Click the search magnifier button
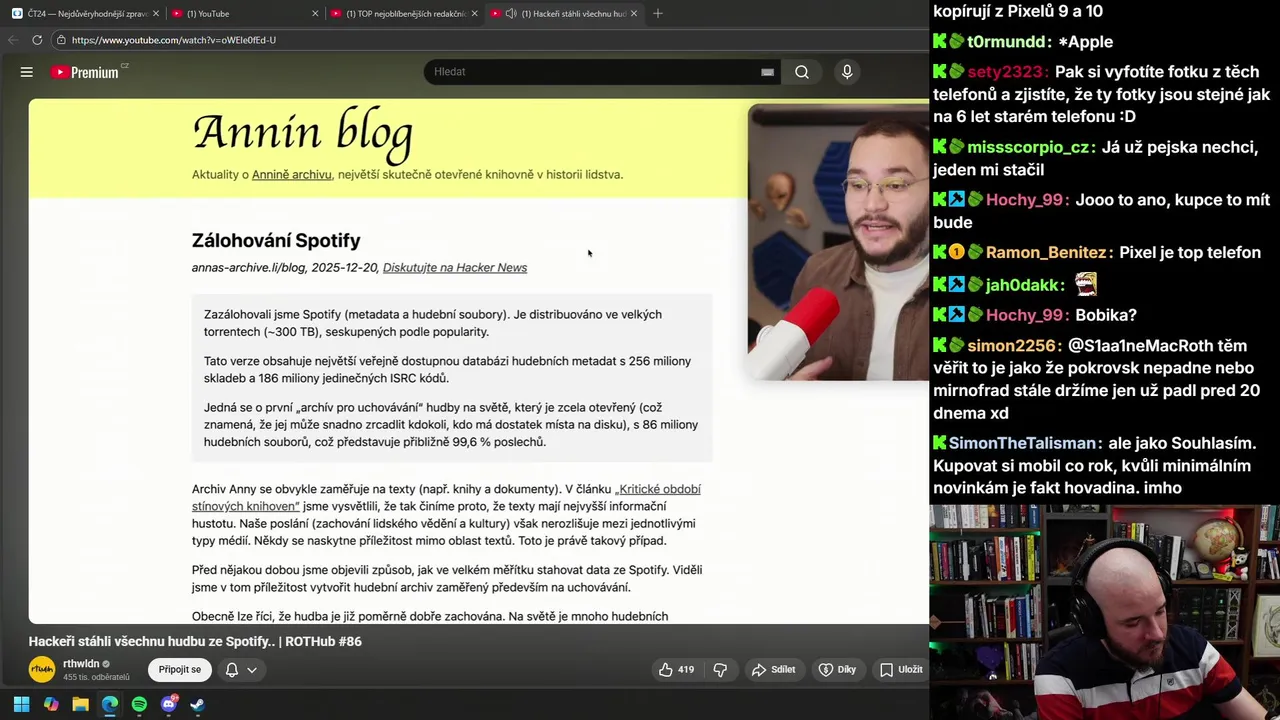Image resolution: width=1280 pixels, height=720 pixels. [x=802, y=72]
